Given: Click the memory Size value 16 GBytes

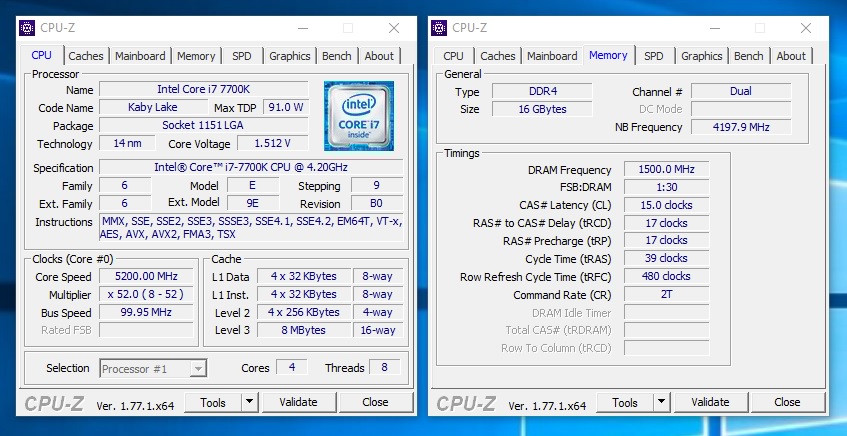Looking at the screenshot, I should coord(542,109).
